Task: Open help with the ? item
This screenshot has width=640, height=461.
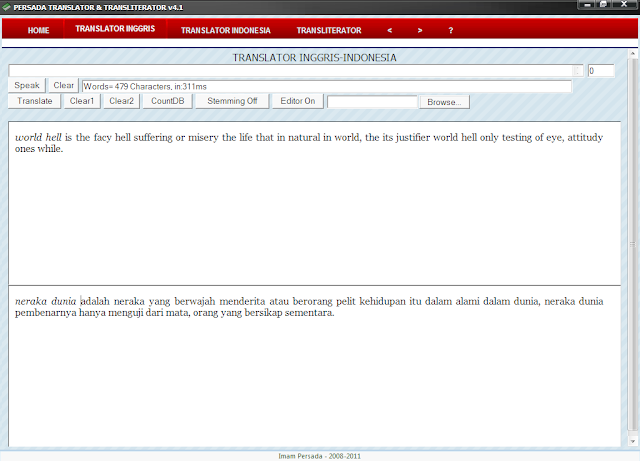Action: [451, 30]
